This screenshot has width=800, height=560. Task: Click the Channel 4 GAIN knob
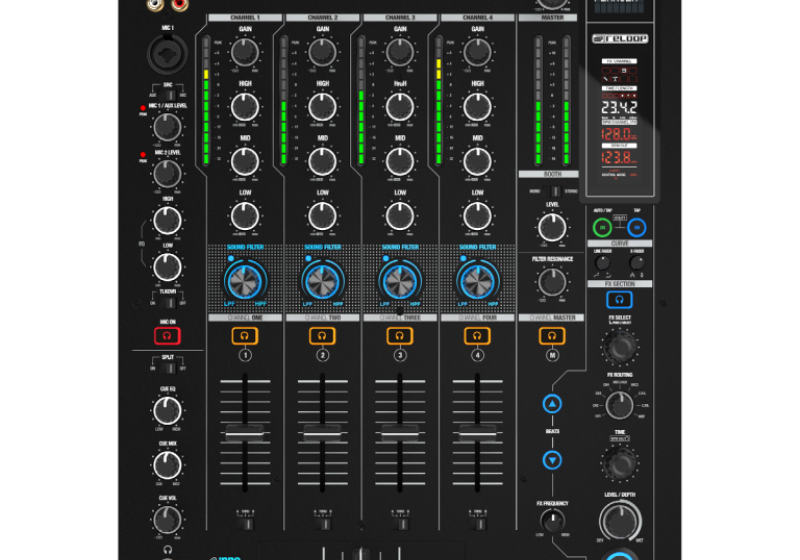click(x=478, y=52)
